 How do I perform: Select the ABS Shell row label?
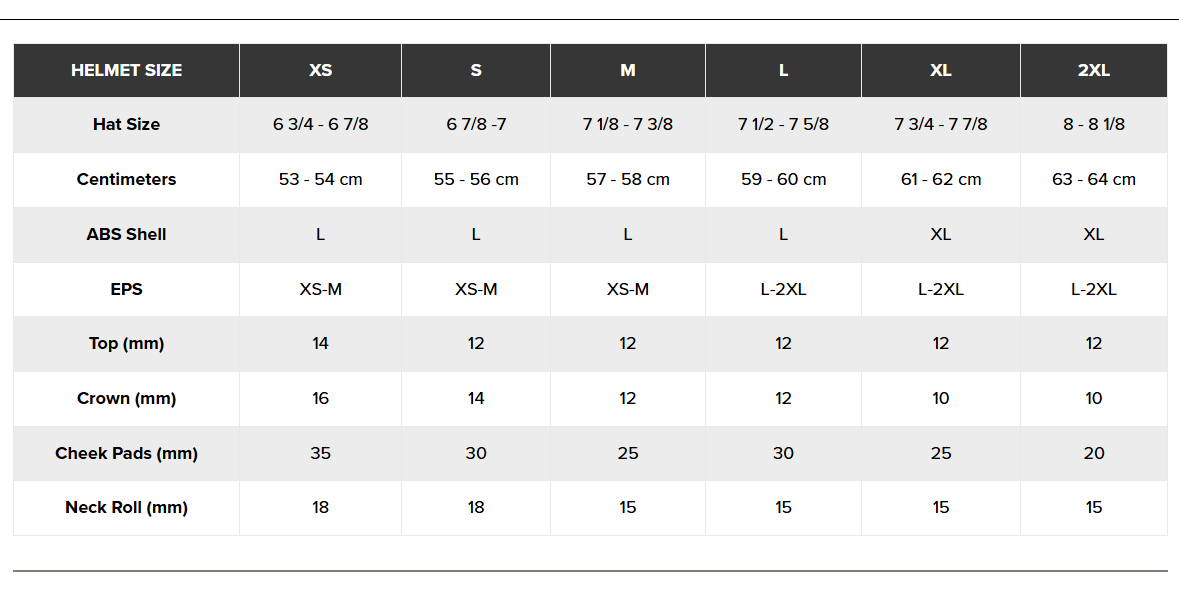[x=126, y=234]
